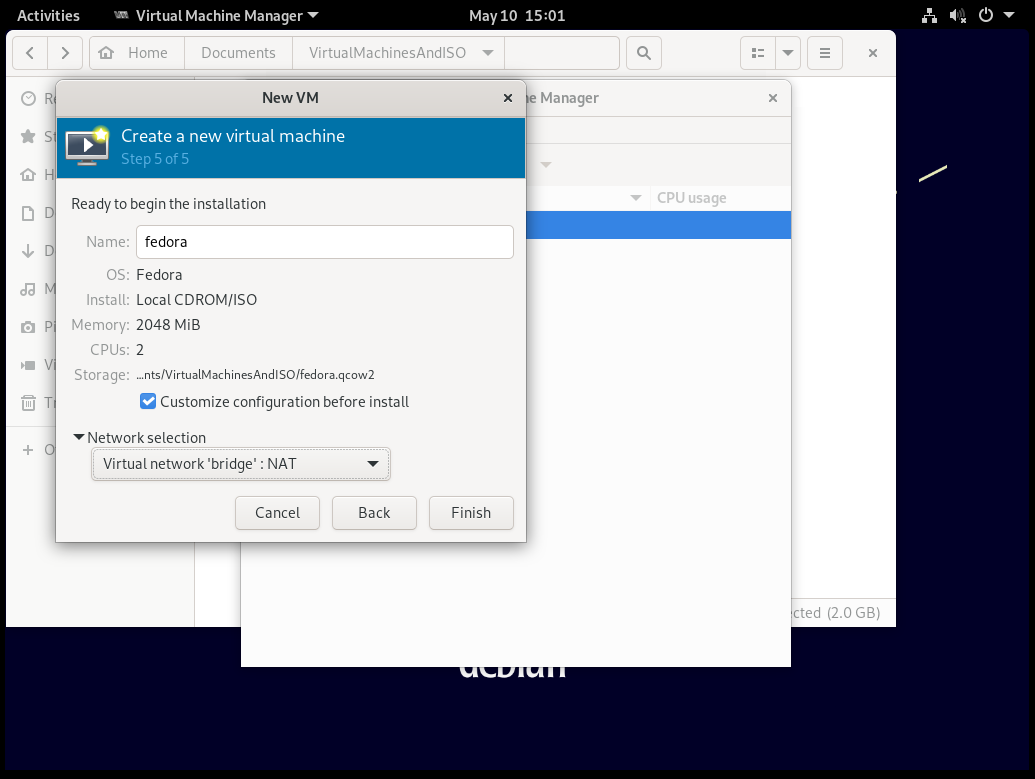1035x779 pixels.
Task: Click the Recent clock icon in sidebar
Action: pos(28,98)
